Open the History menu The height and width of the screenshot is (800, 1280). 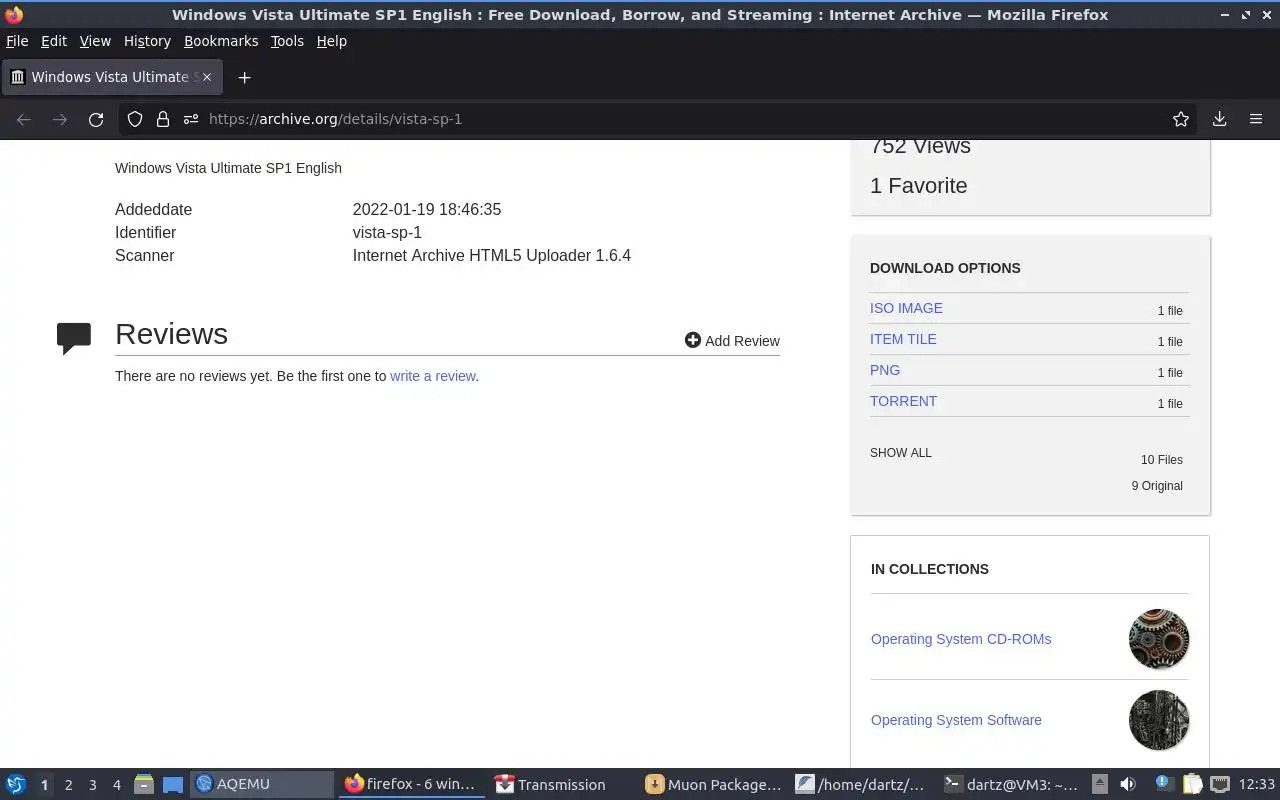147,41
